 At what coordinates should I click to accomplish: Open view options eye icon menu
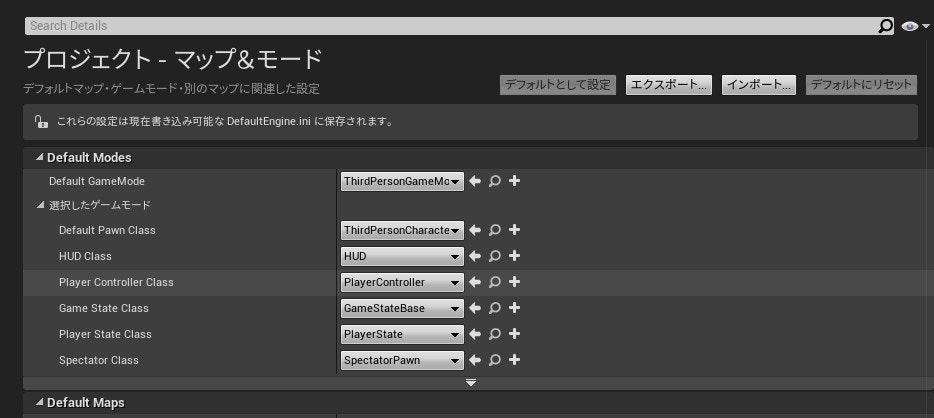pos(915,26)
